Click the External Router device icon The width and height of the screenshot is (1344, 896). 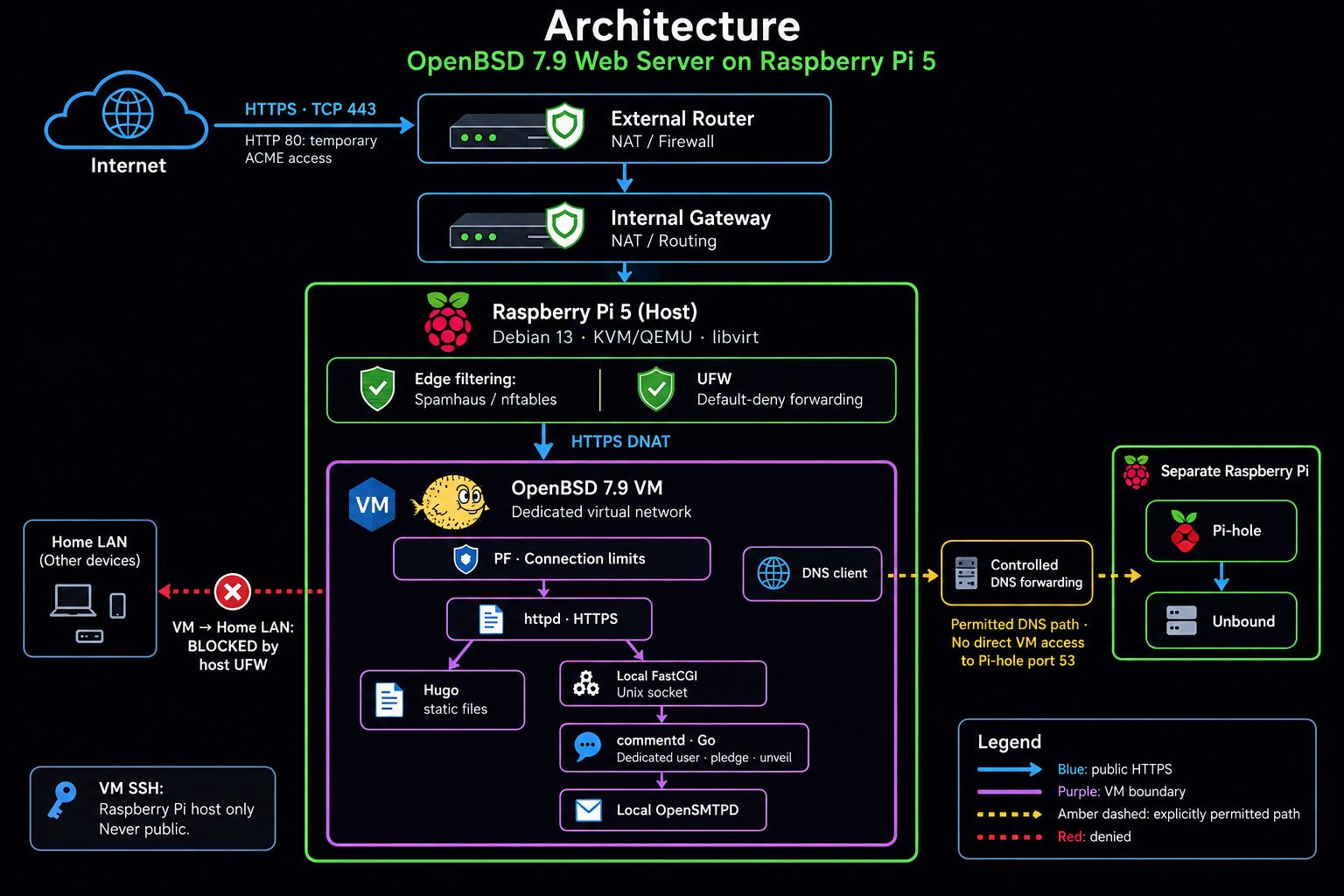(x=517, y=128)
